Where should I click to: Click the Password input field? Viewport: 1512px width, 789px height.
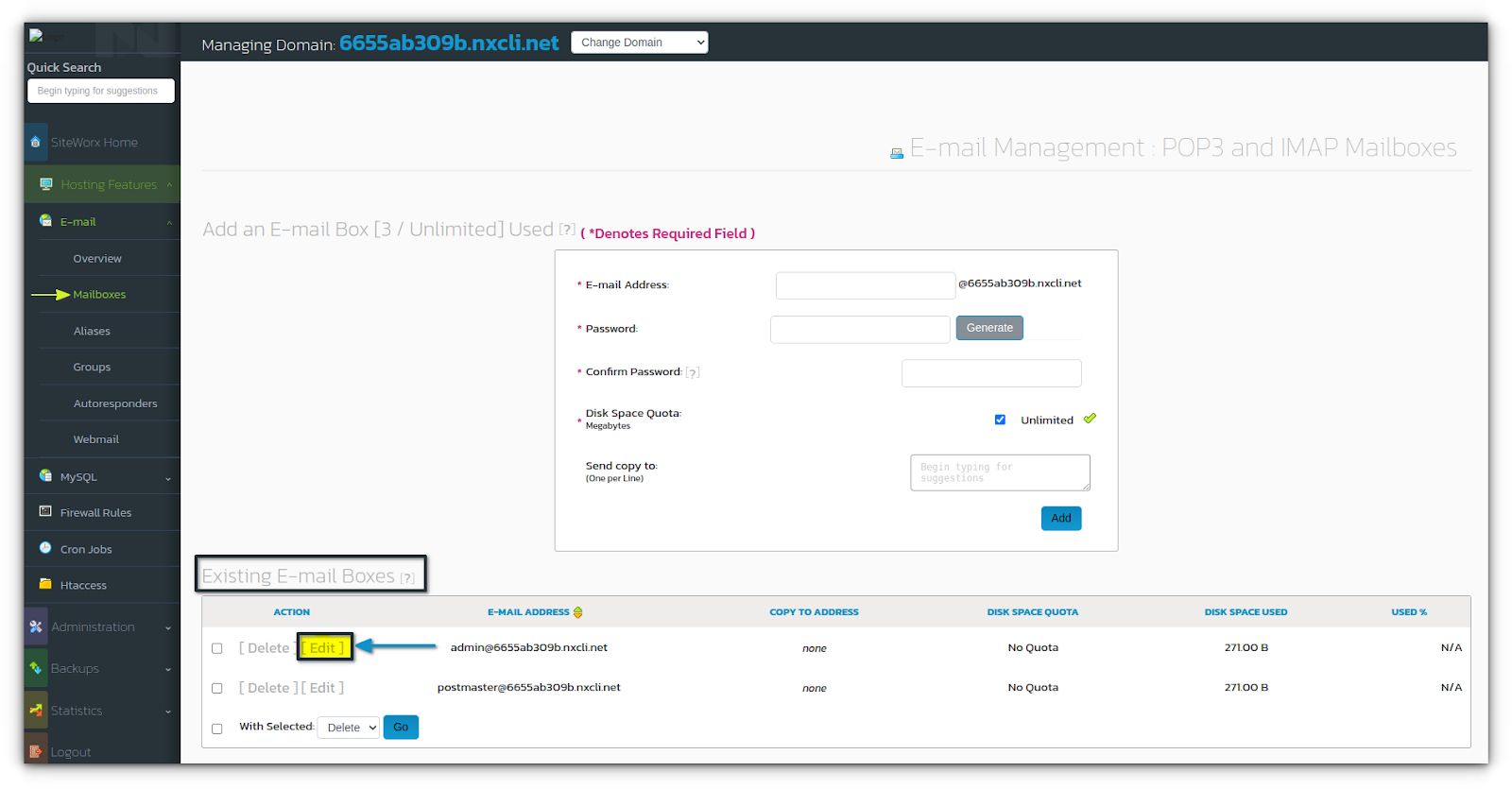point(860,329)
